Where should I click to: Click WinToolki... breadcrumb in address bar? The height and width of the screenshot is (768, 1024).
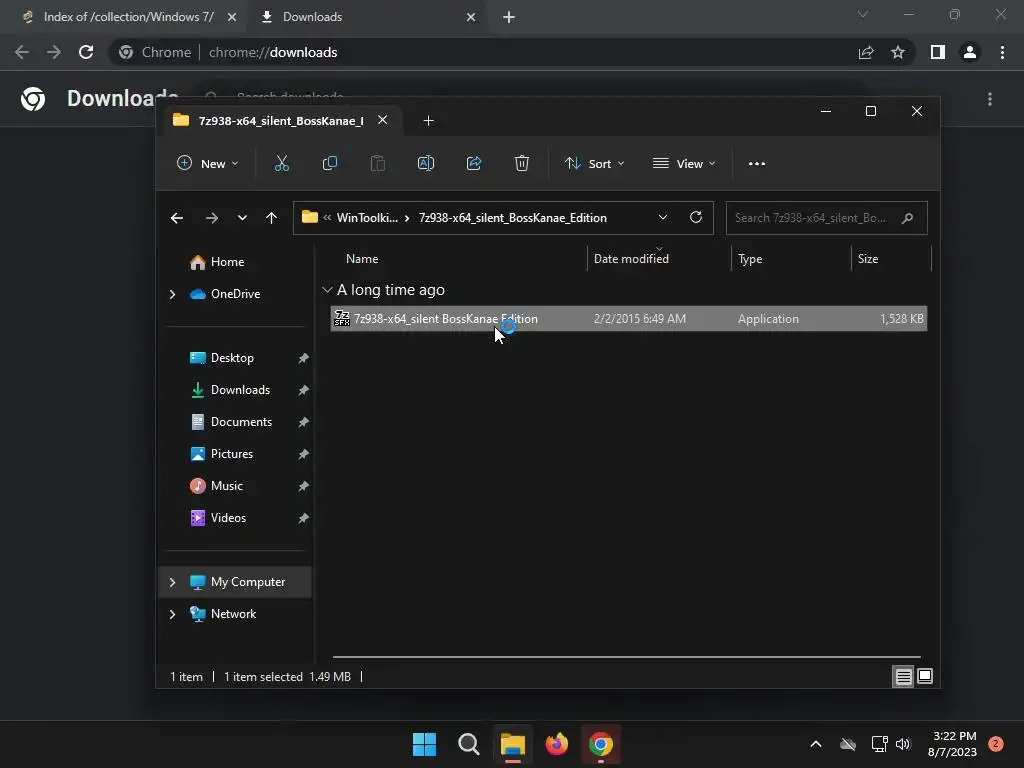pyautogui.click(x=367, y=217)
